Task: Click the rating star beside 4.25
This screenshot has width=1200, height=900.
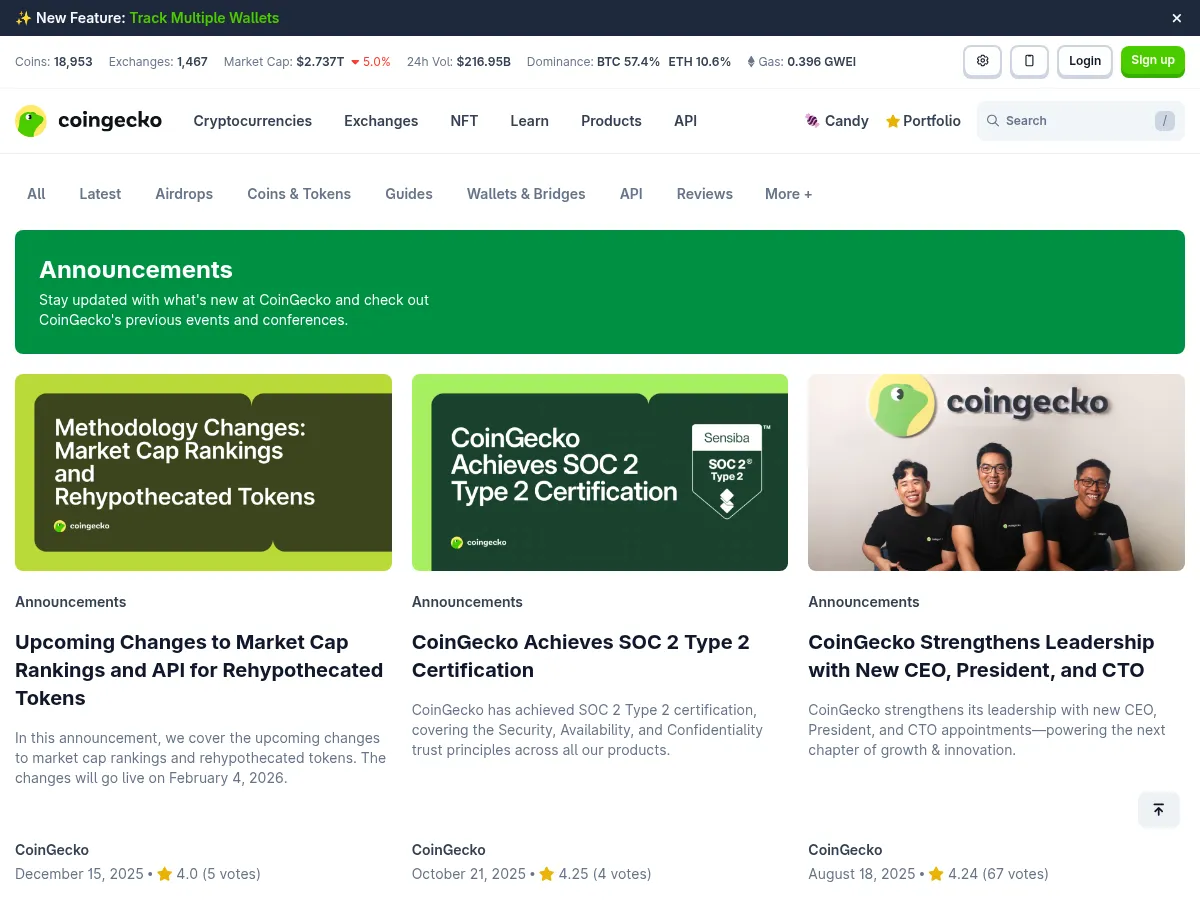Action: point(546,873)
